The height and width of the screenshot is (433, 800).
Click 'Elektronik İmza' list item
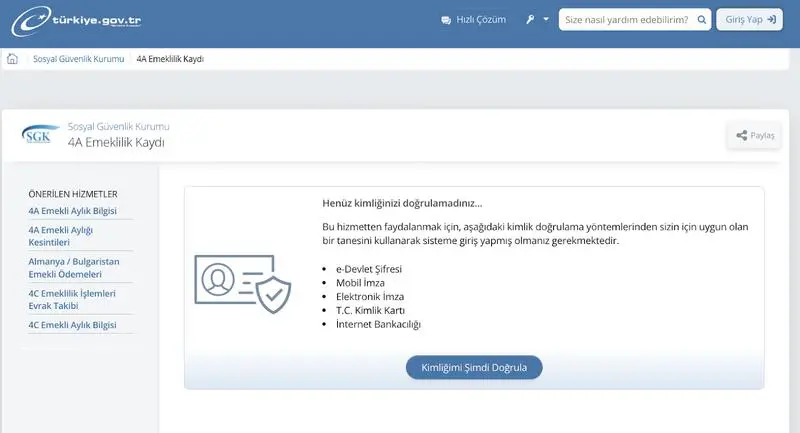click(370, 296)
